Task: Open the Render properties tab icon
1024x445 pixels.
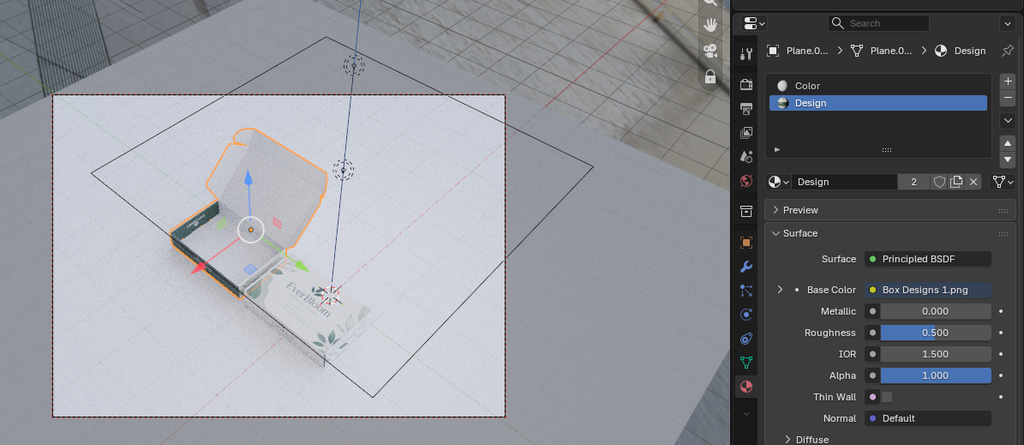Action: (x=746, y=84)
